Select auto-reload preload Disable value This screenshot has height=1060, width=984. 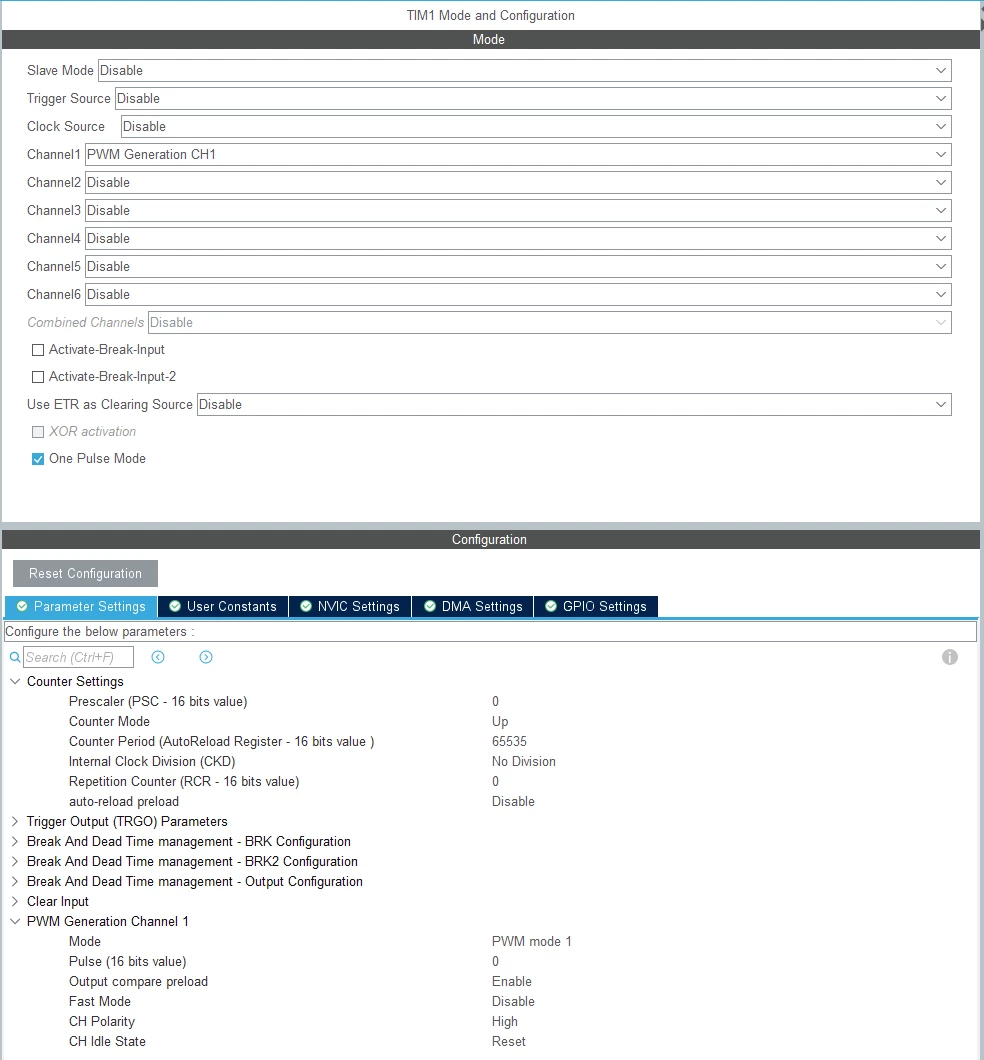(x=513, y=802)
